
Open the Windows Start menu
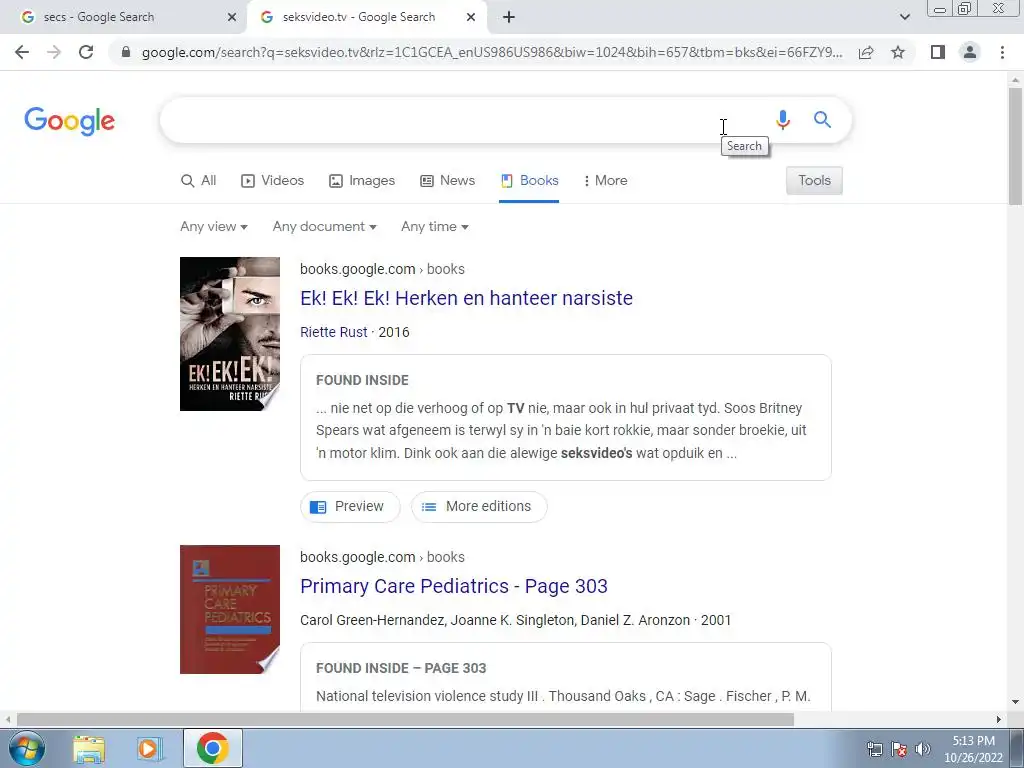click(x=26, y=748)
